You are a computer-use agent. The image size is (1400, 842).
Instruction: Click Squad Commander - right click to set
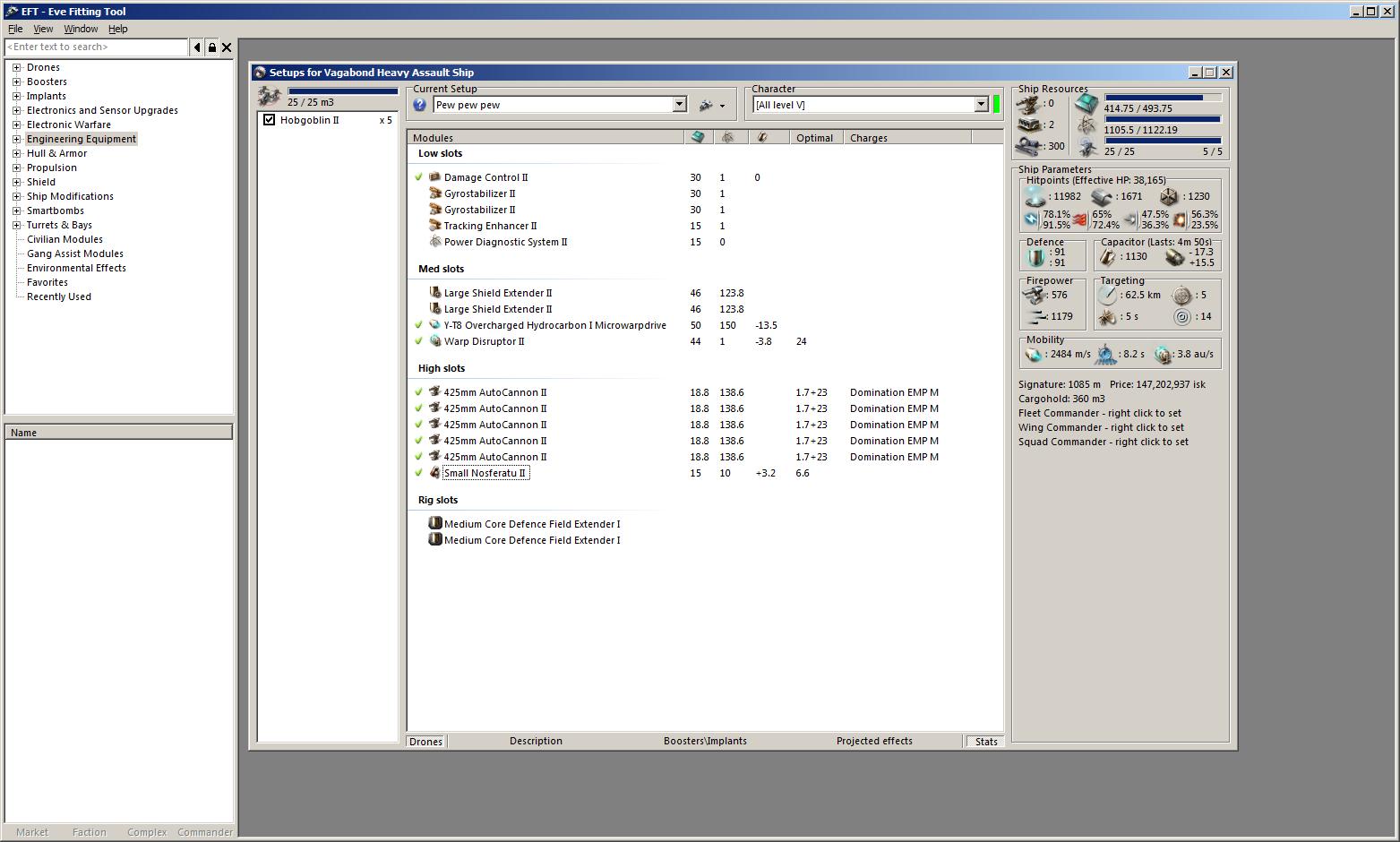point(1104,442)
